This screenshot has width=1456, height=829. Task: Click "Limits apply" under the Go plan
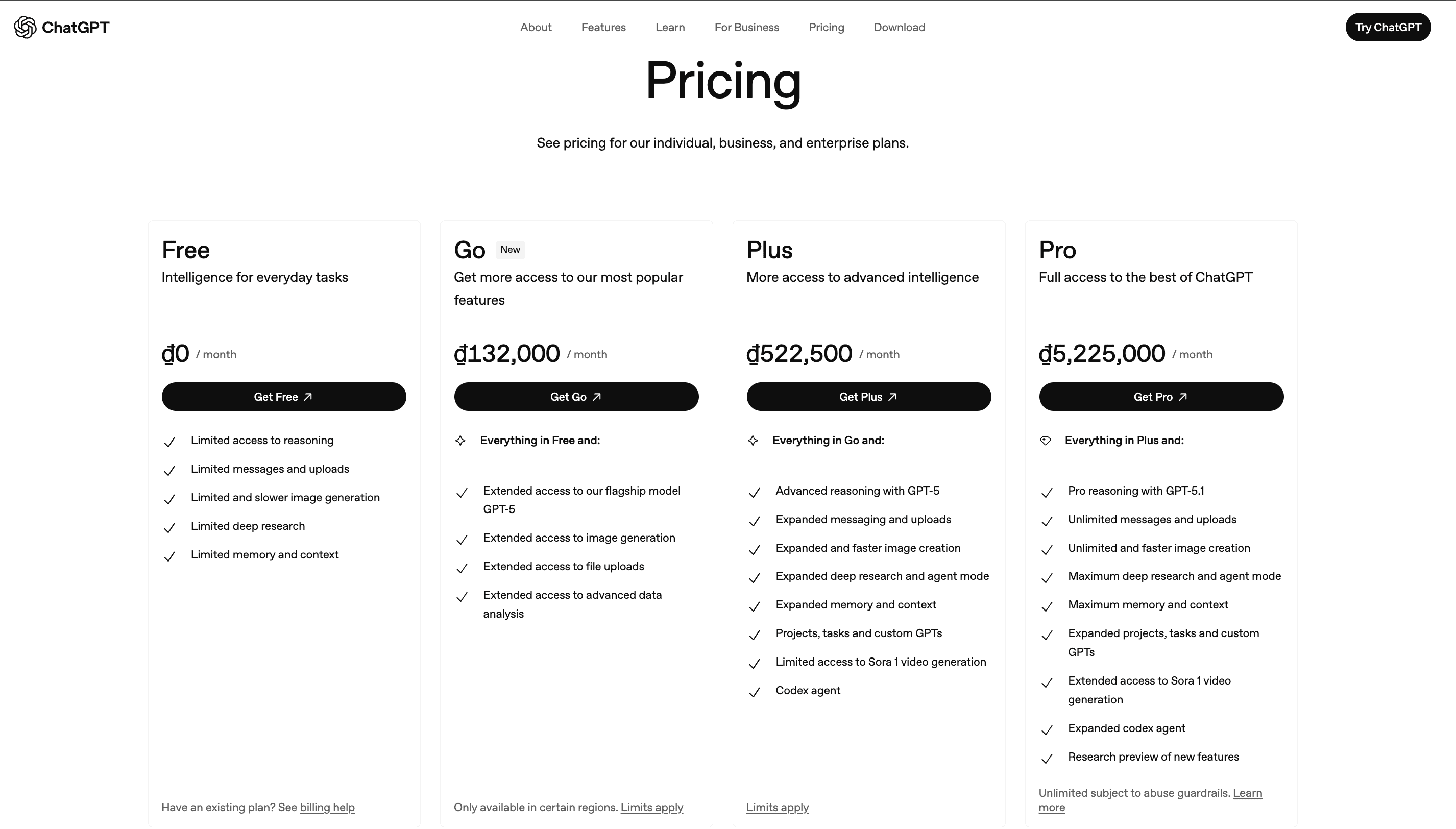pos(651,807)
